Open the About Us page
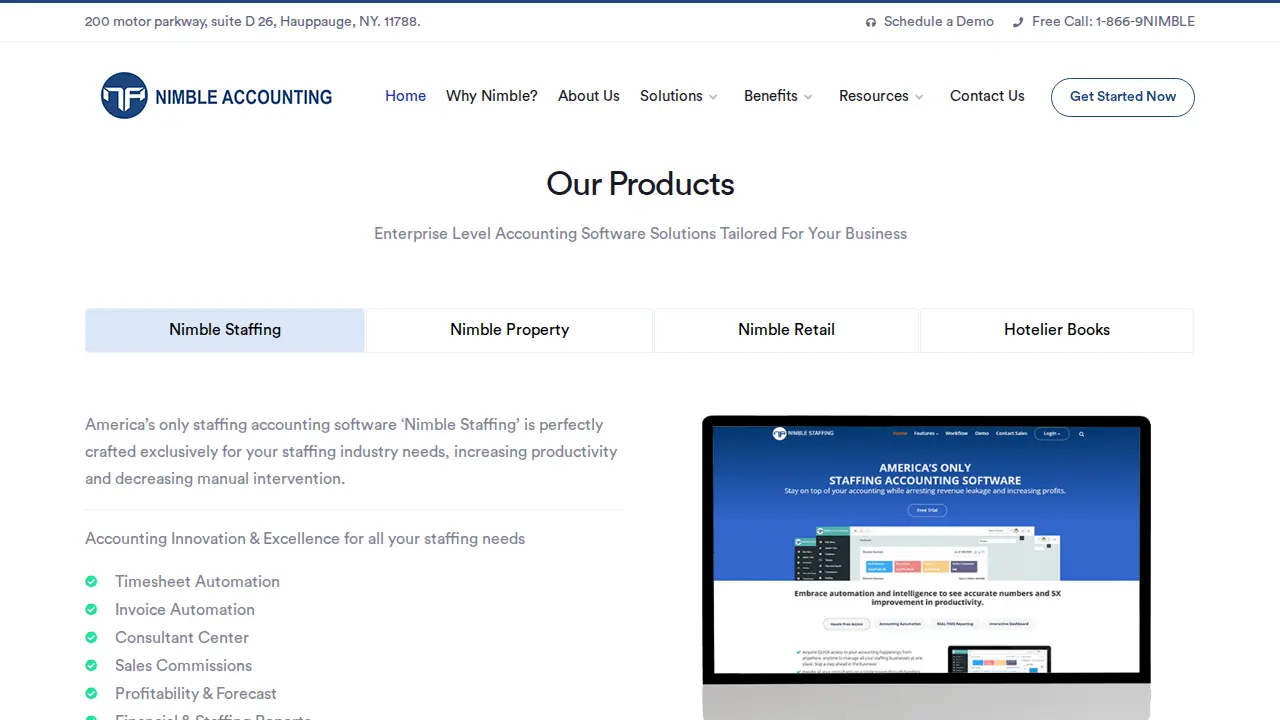This screenshot has height=720, width=1280. pyautogui.click(x=589, y=96)
